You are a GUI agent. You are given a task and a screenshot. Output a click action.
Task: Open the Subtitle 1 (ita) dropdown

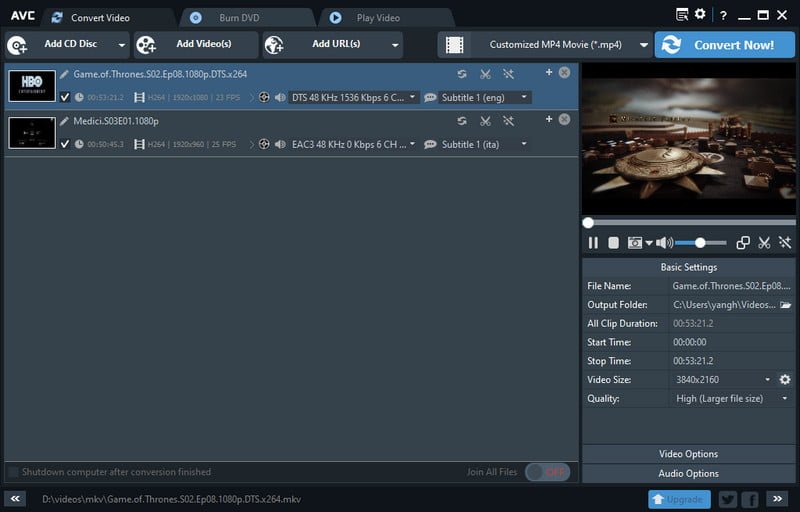484,144
